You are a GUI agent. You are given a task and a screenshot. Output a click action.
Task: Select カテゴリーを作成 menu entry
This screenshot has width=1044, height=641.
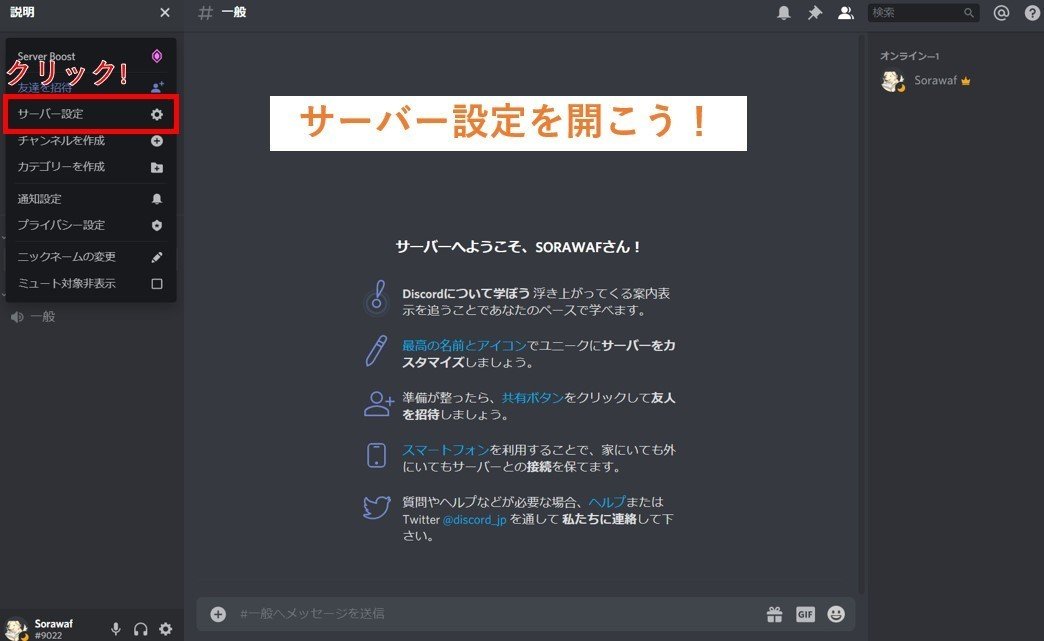[91, 166]
